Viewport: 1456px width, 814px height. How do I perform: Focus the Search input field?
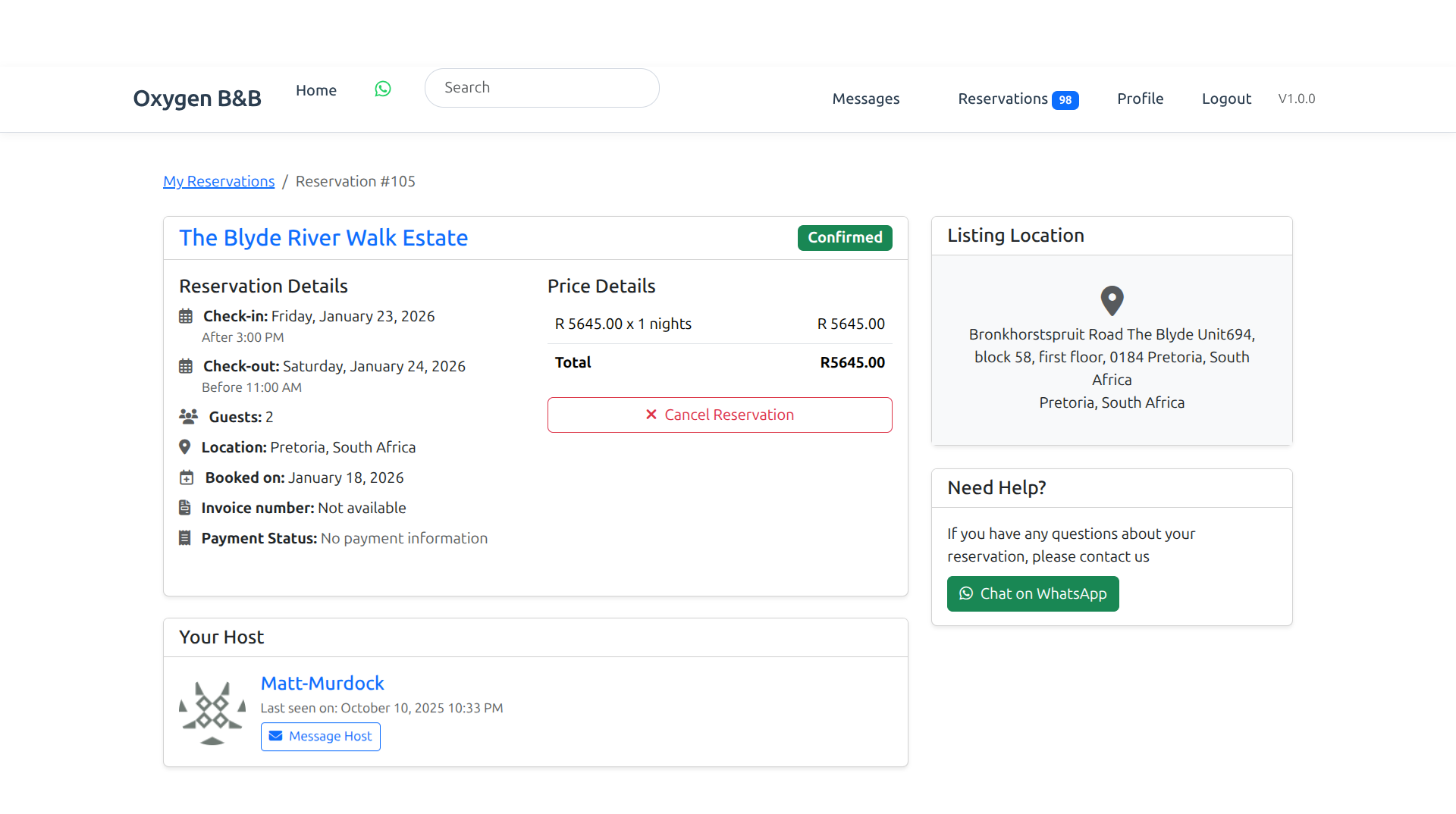pos(541,88)
